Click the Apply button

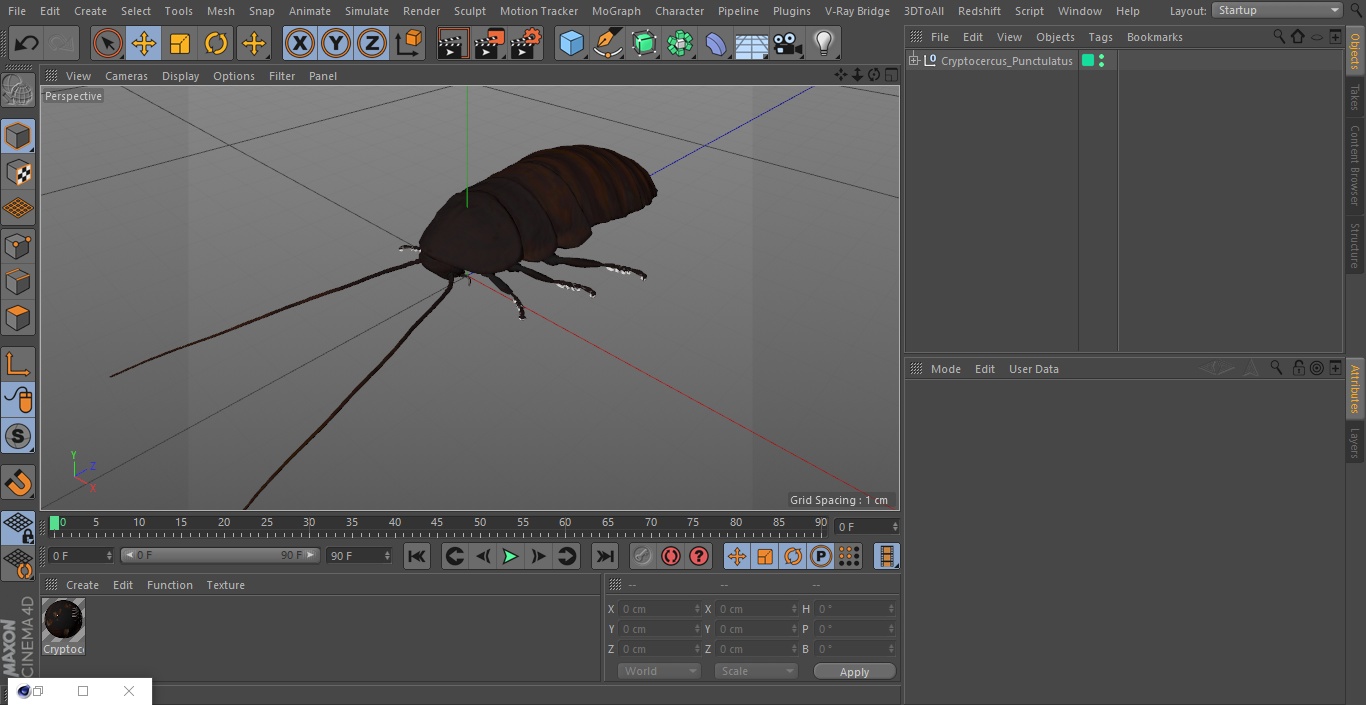click(x=854, y=671)
